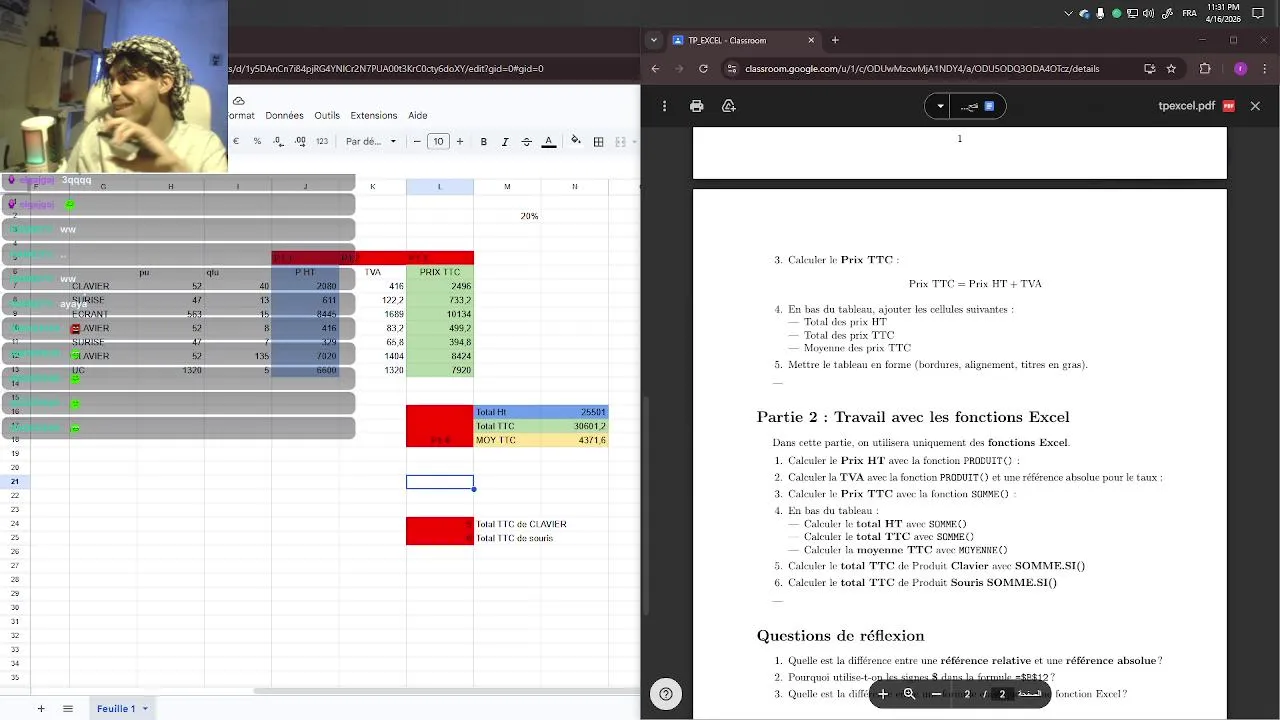1280x720 pixels.
Task: Toggle bold formatting
Action: tap(484, 142)
